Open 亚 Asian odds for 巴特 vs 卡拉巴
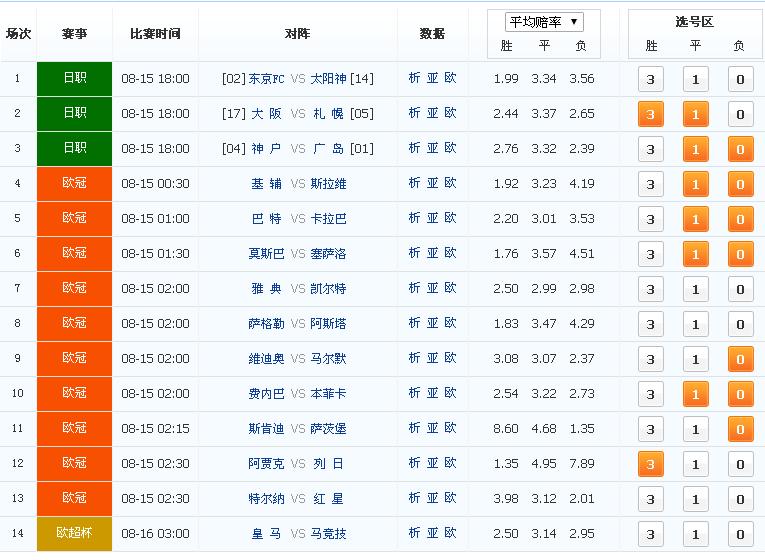This screenshot has height=560, width=765. (x=433, y=219)
